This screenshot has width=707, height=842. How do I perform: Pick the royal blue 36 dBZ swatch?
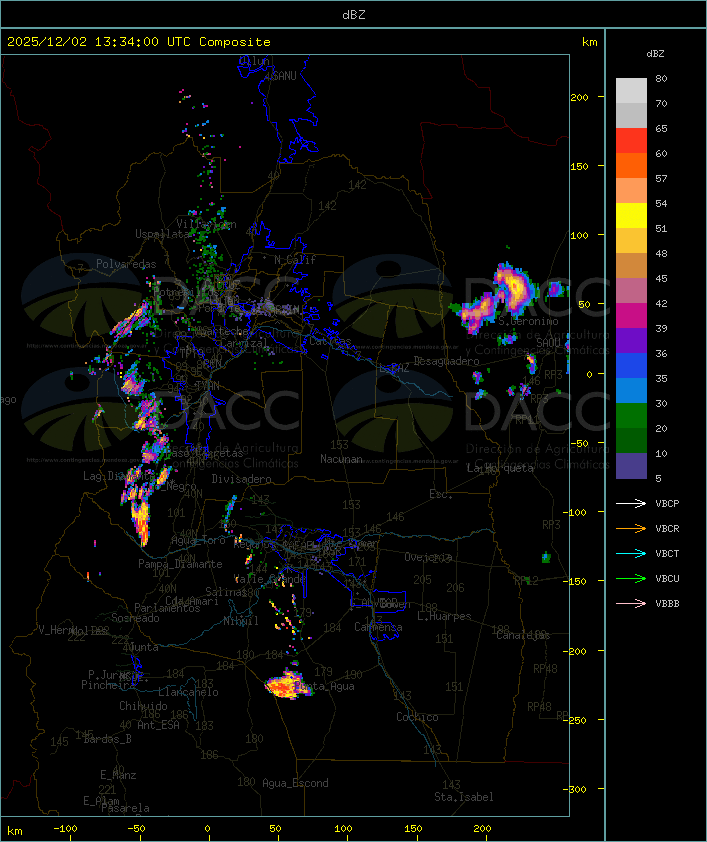tap(631, 366)
